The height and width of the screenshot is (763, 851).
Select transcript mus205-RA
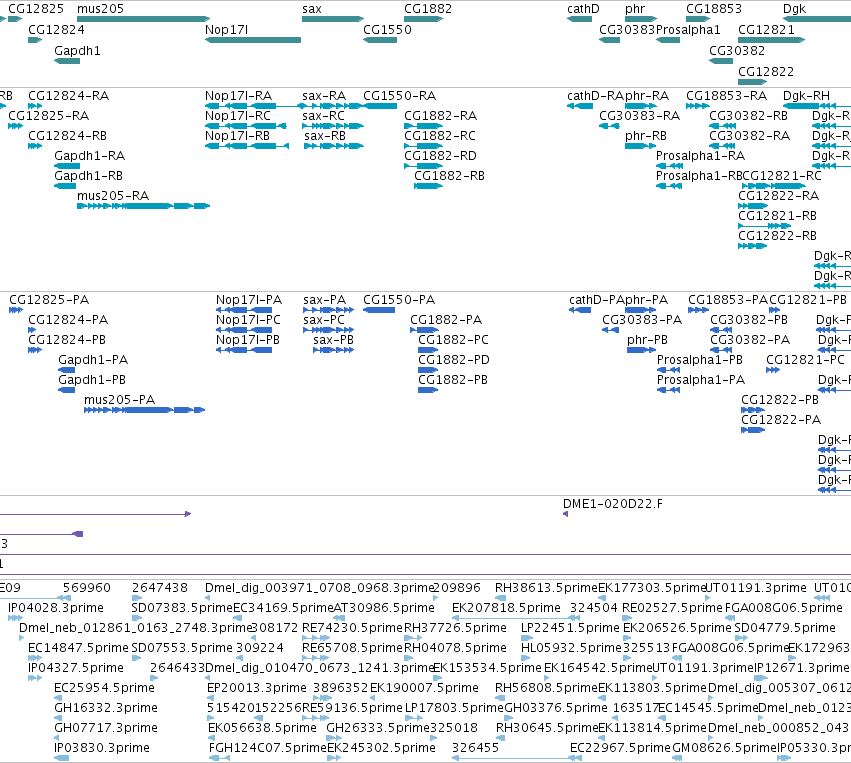[x=113, y=195]
